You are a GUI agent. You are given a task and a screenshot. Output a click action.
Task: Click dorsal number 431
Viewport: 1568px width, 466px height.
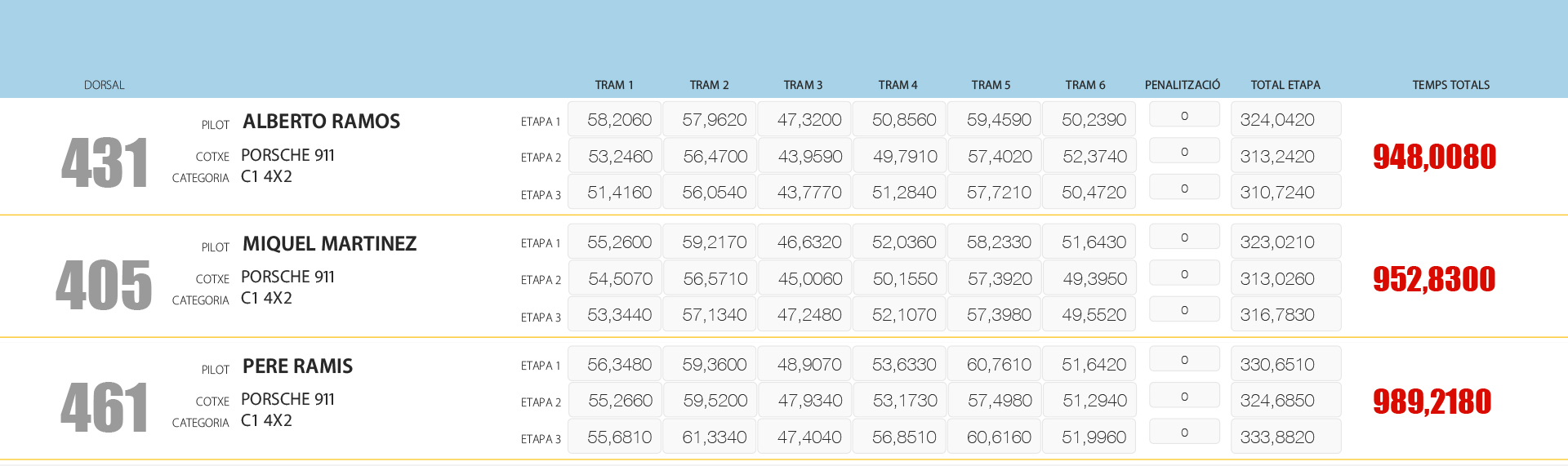(105, 163)
